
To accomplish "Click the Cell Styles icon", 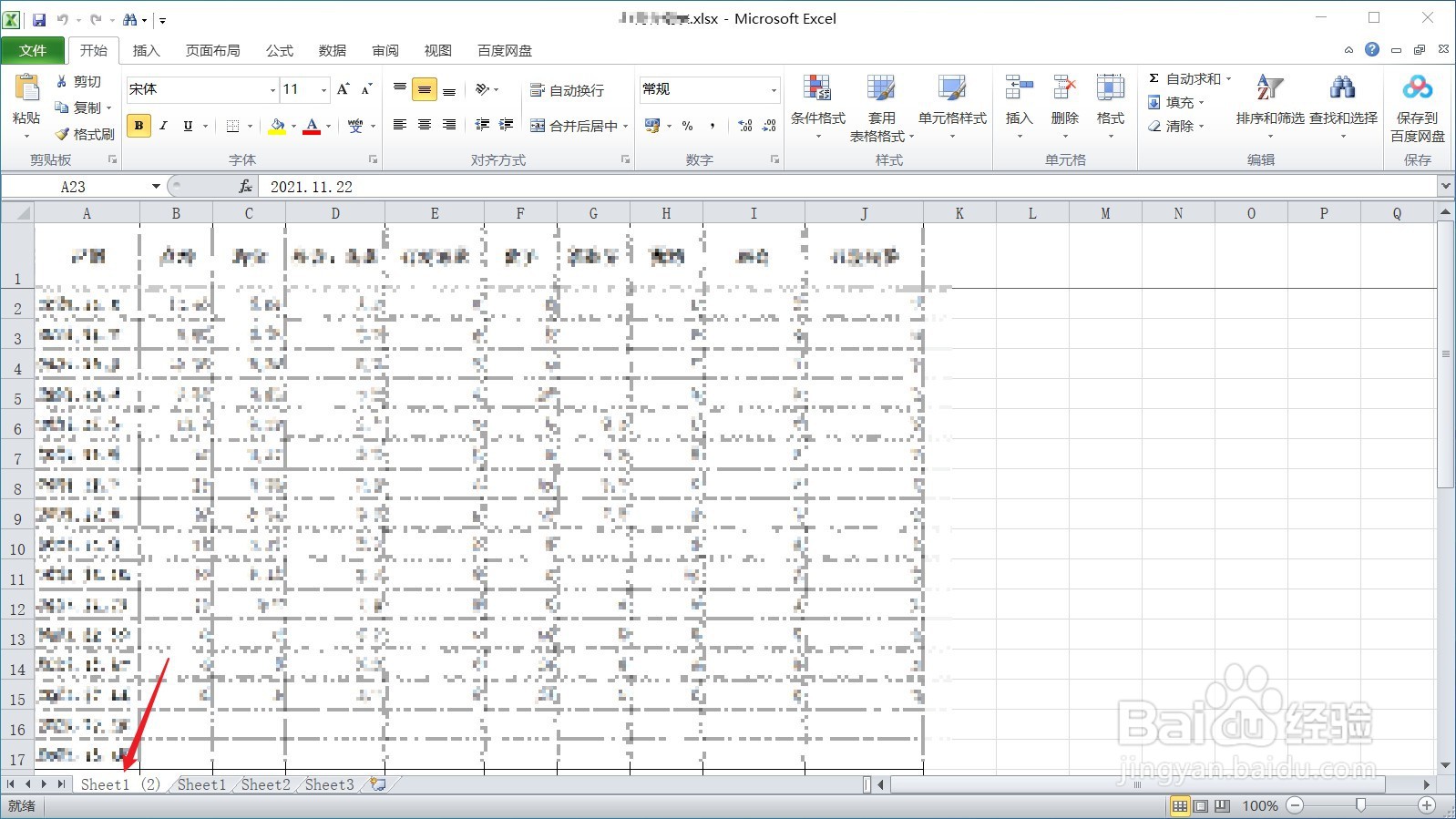I will 952,88.
